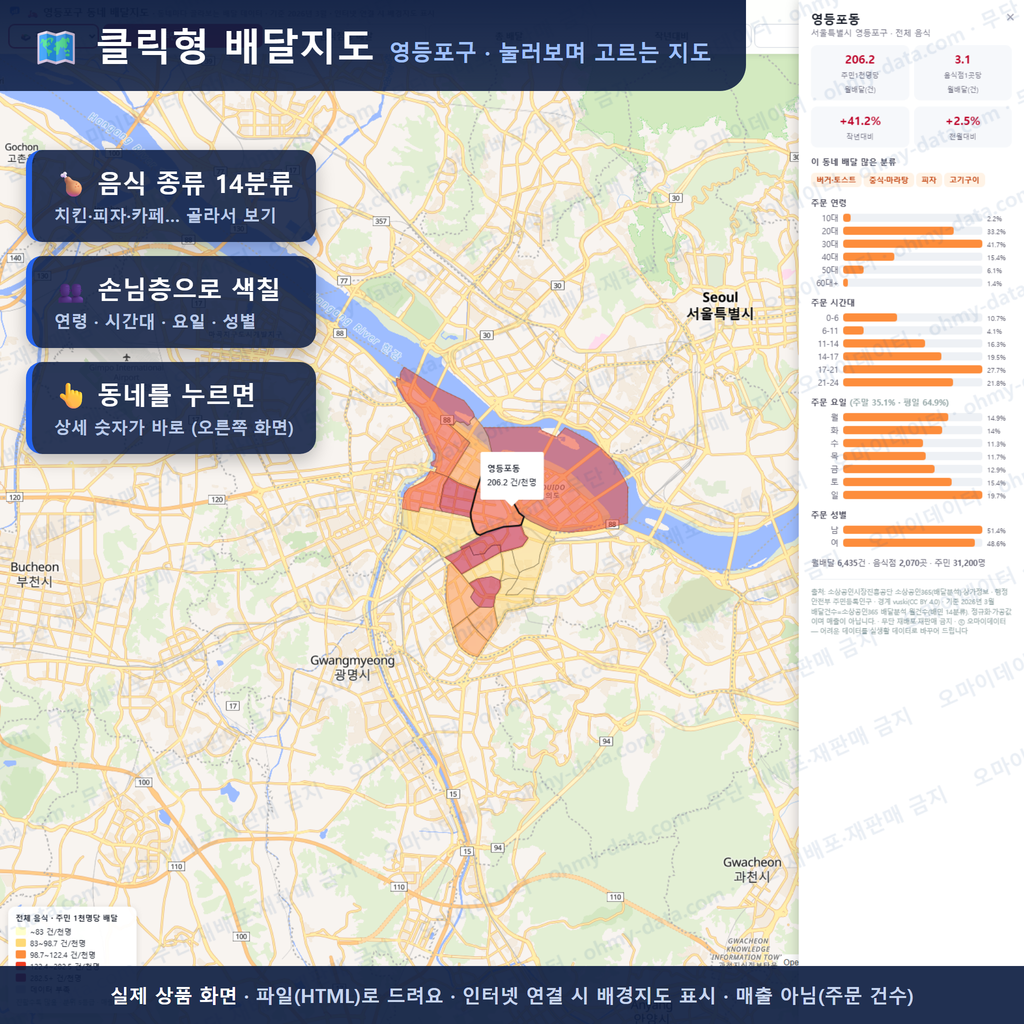Click the 손님층으로 색칠 card
Image resolution: width=1024 pixels, height=1024 pixels.
pyautogui.click(x=171, y=302)
